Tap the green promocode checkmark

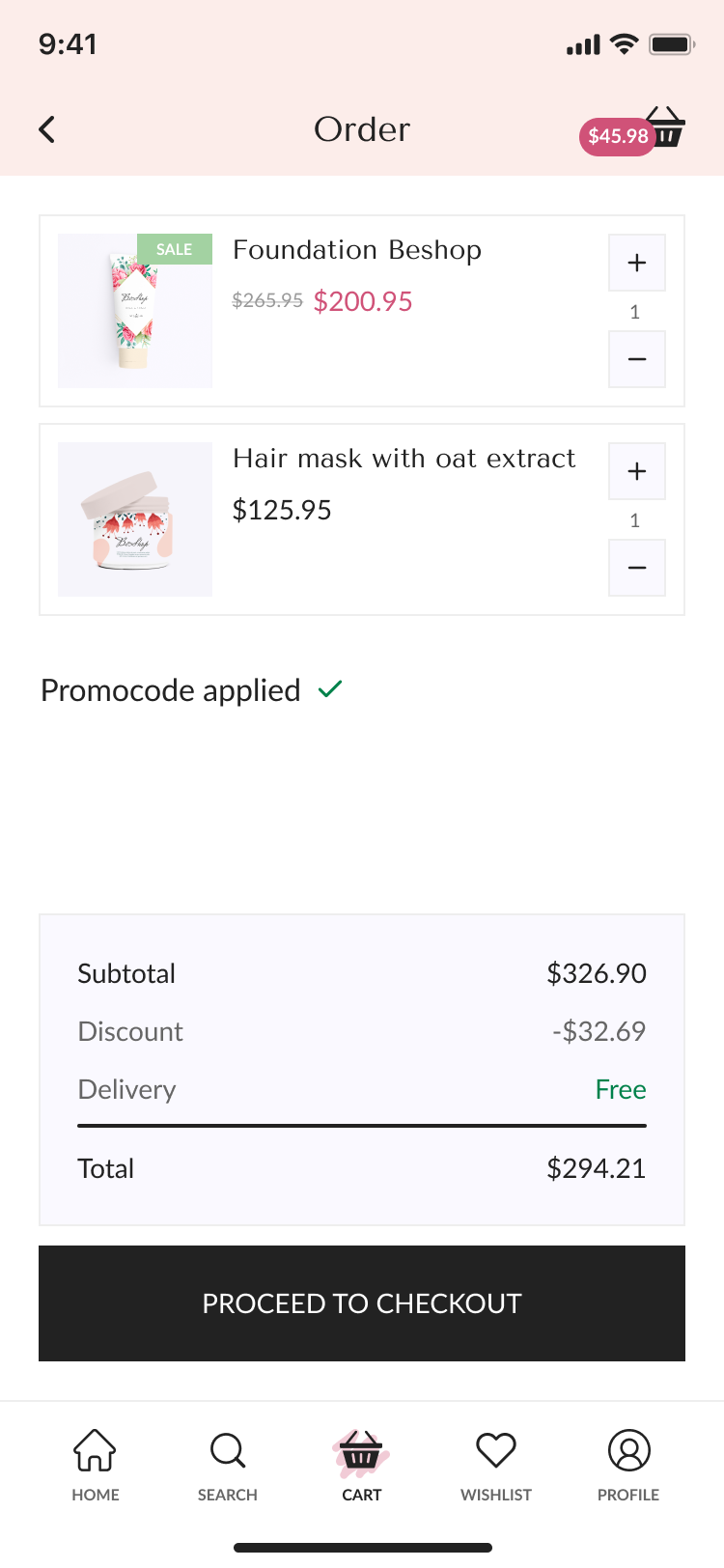(x=330, y=689)
